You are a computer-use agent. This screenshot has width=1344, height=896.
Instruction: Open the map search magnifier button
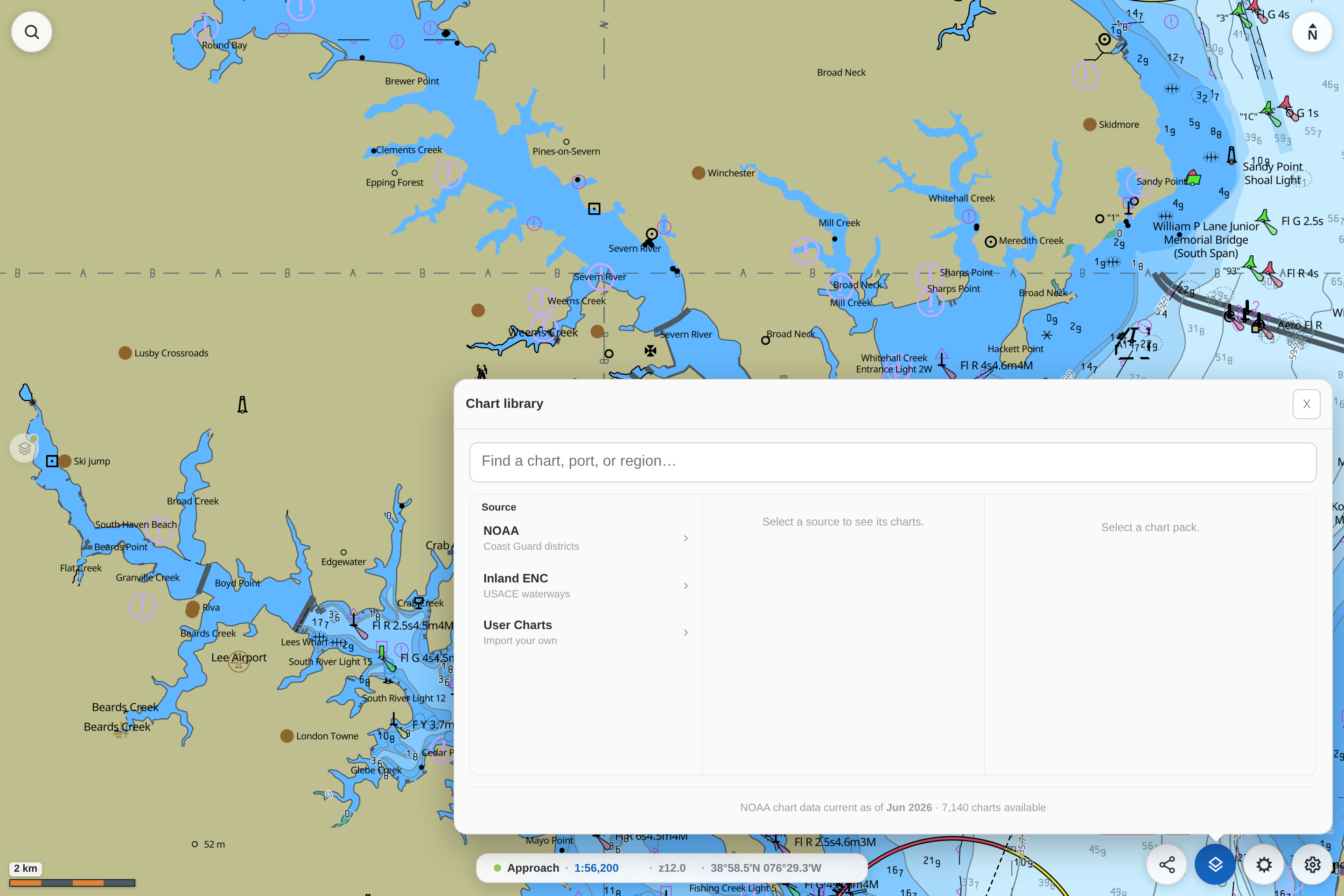click(x=32, y=32)
